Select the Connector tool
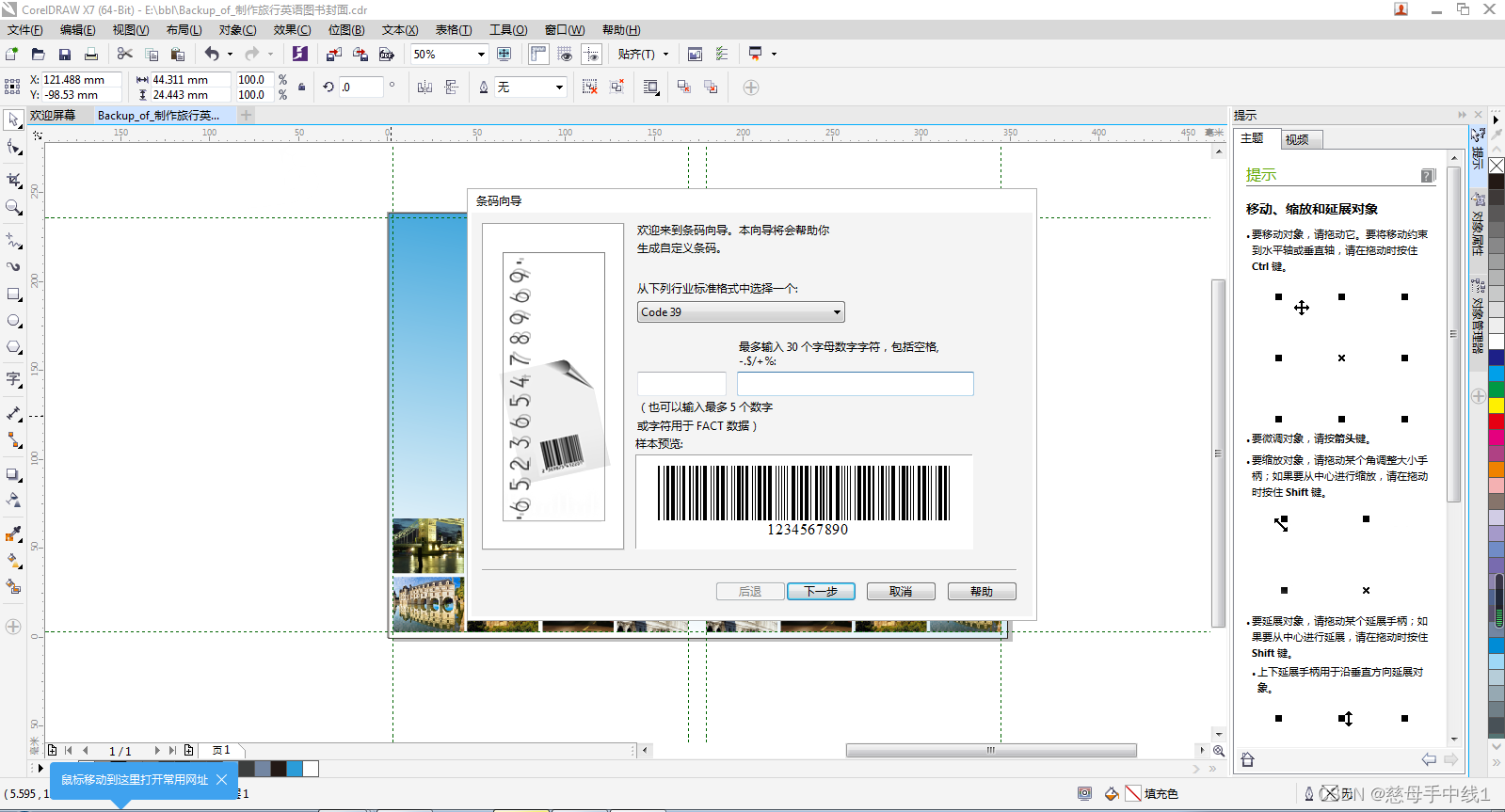 click(x=13, y=439)
